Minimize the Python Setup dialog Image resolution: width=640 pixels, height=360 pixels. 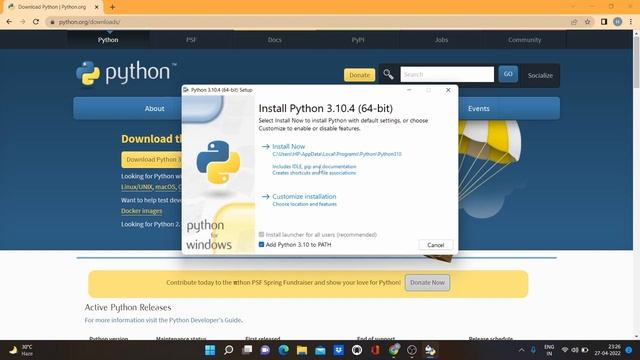tap(409, 90)
